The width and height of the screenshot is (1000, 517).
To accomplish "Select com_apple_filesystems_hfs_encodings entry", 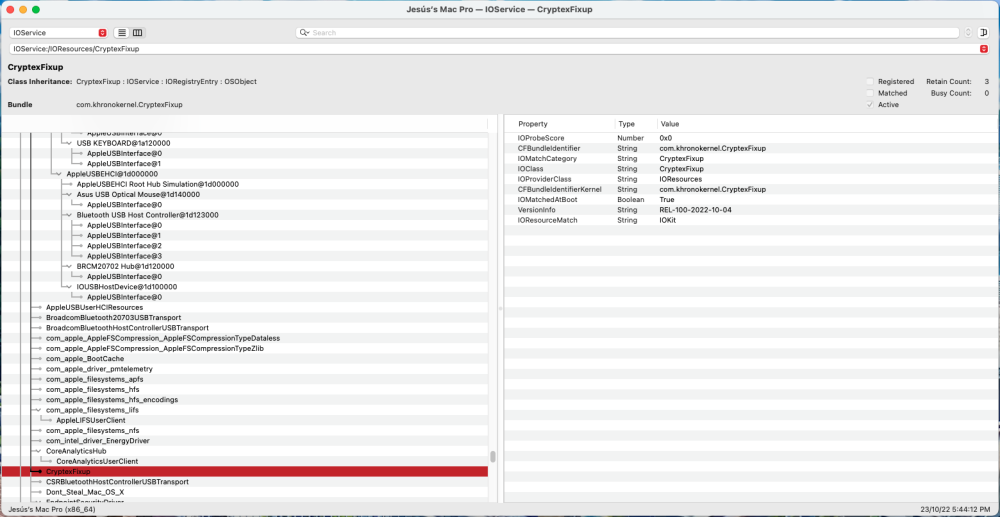I will (x=112, y=400).
